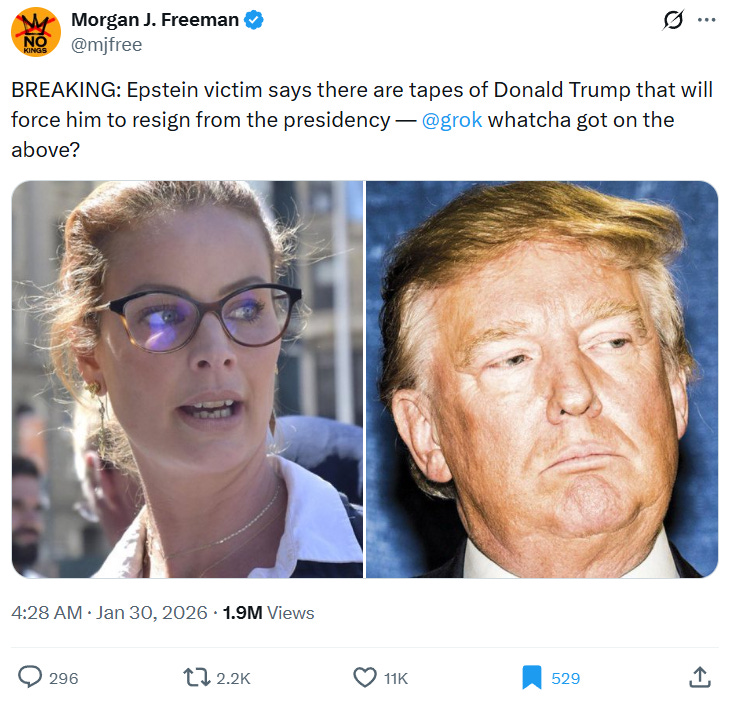This screenshot has height=702, width=734.
Task: Open the No Kings profile avatar
Action: click(x=36, y=32)
